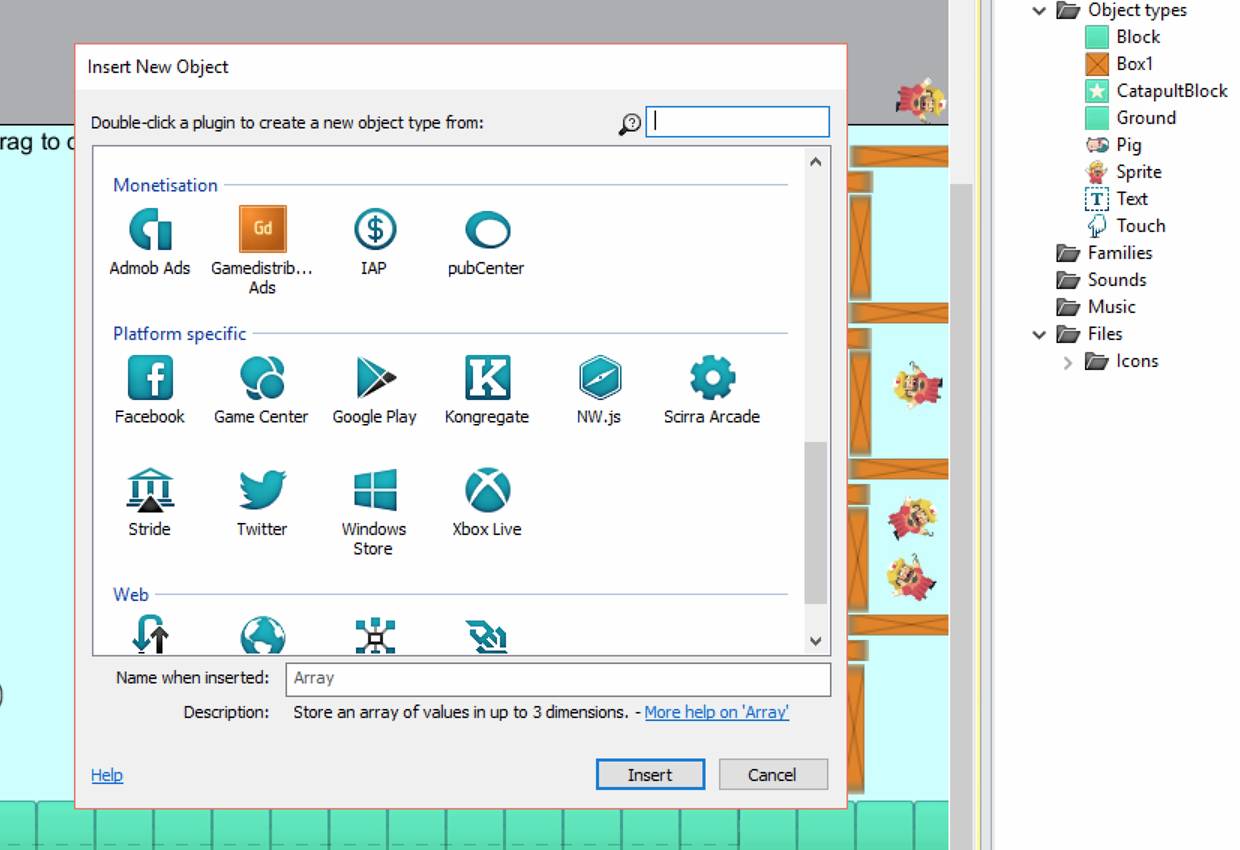Open the Help link
The image size is (1240, 850).
[x=107, y=775]
